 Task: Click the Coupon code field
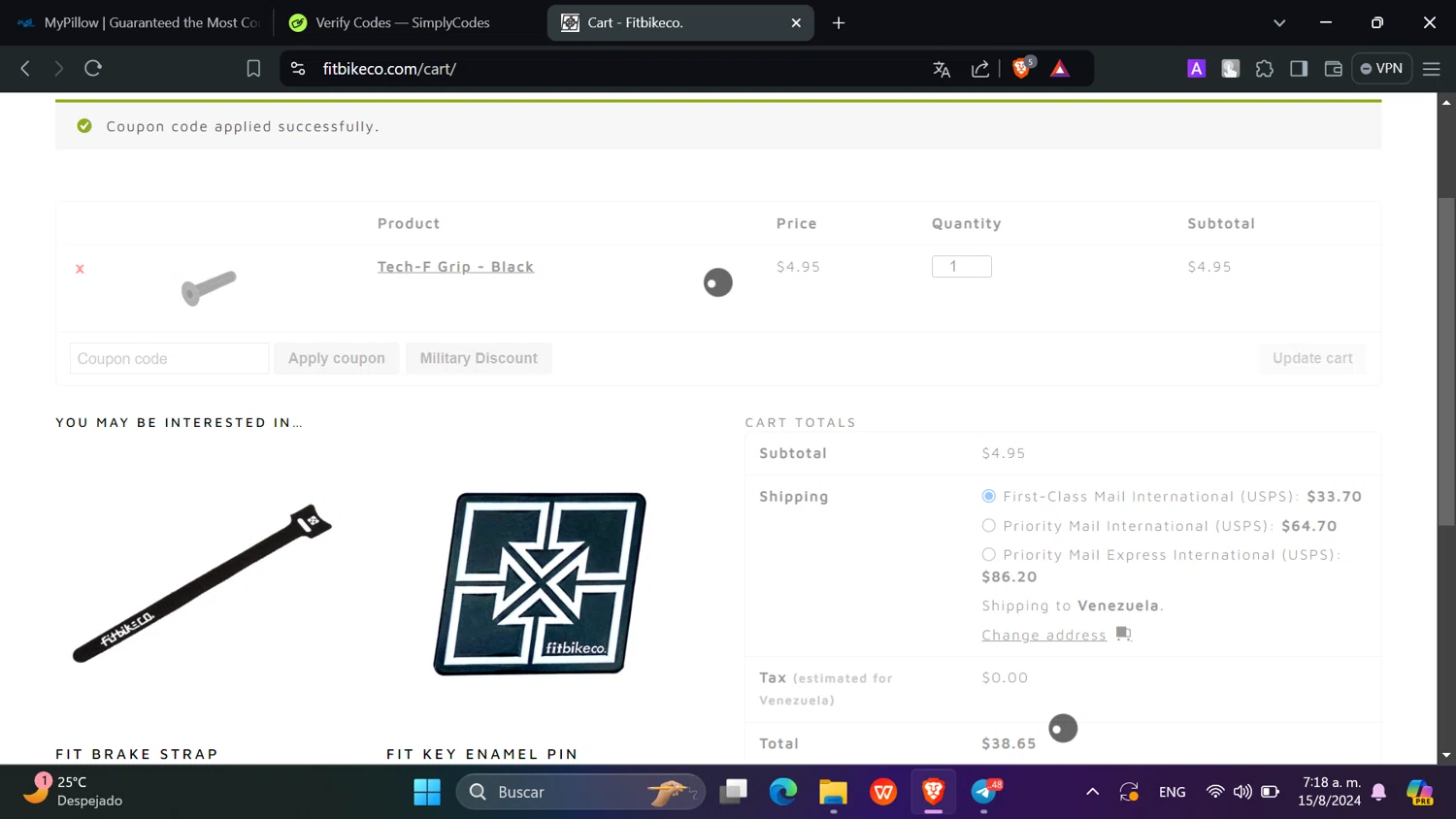169,358
